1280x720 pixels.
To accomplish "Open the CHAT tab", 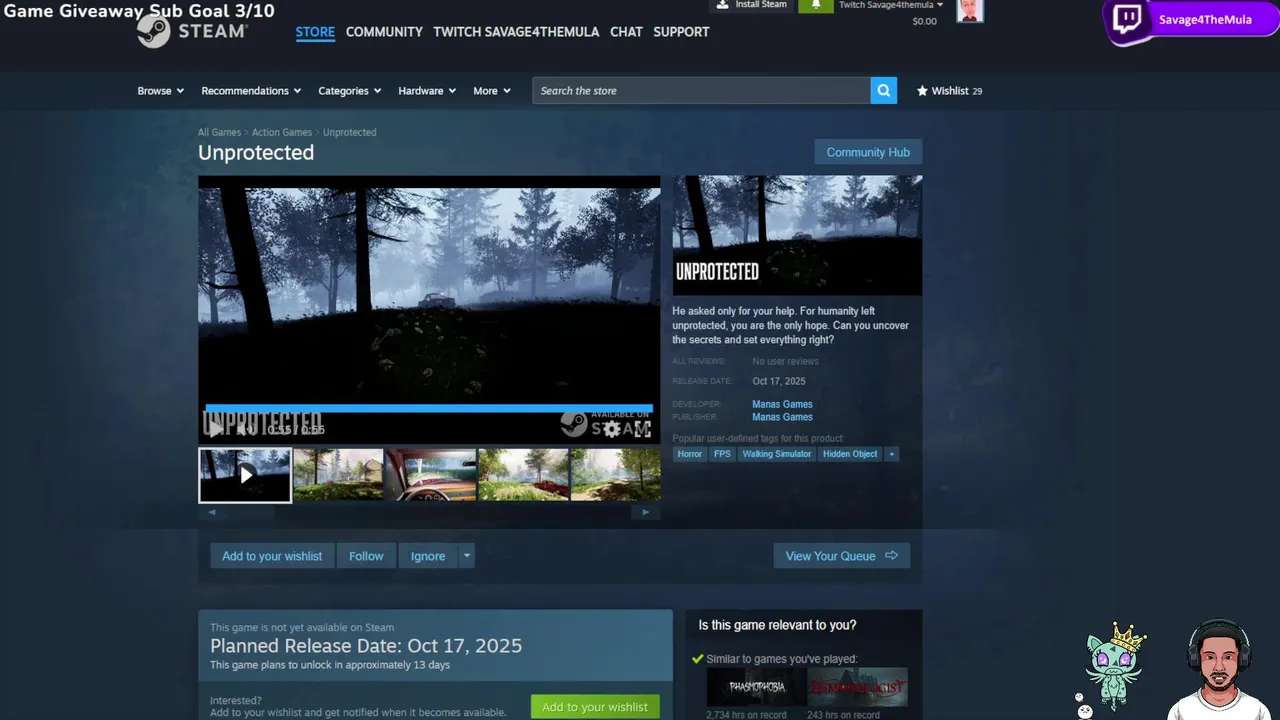I will pos(626,32).
